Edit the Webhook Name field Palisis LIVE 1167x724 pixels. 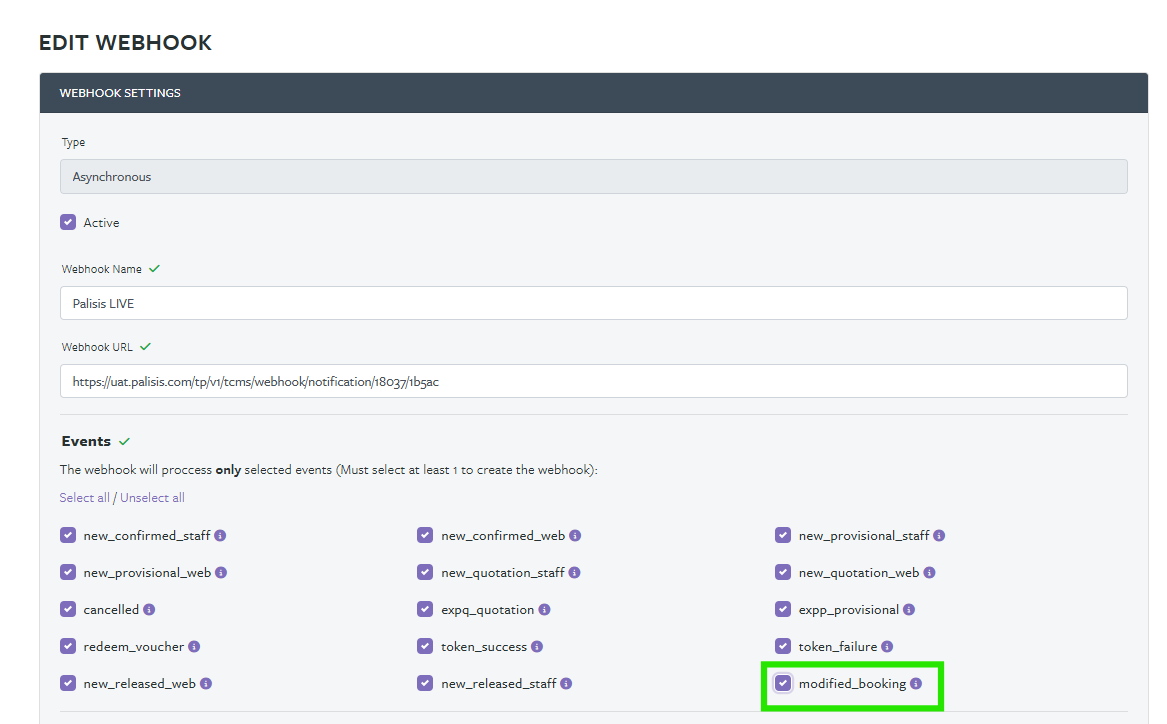tap(594, 304)
